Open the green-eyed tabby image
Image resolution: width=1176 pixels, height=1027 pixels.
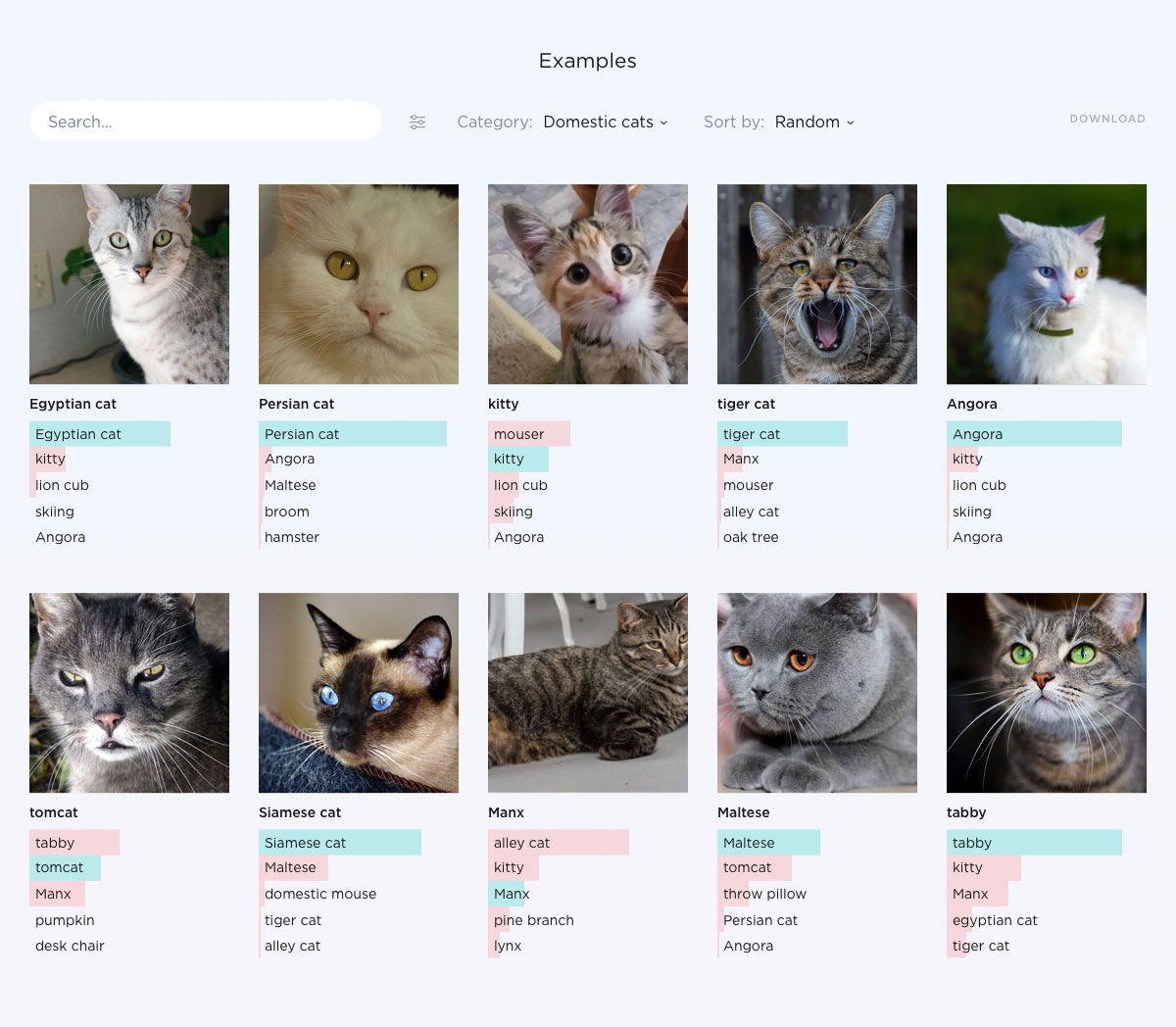(x=1047, y=693)
